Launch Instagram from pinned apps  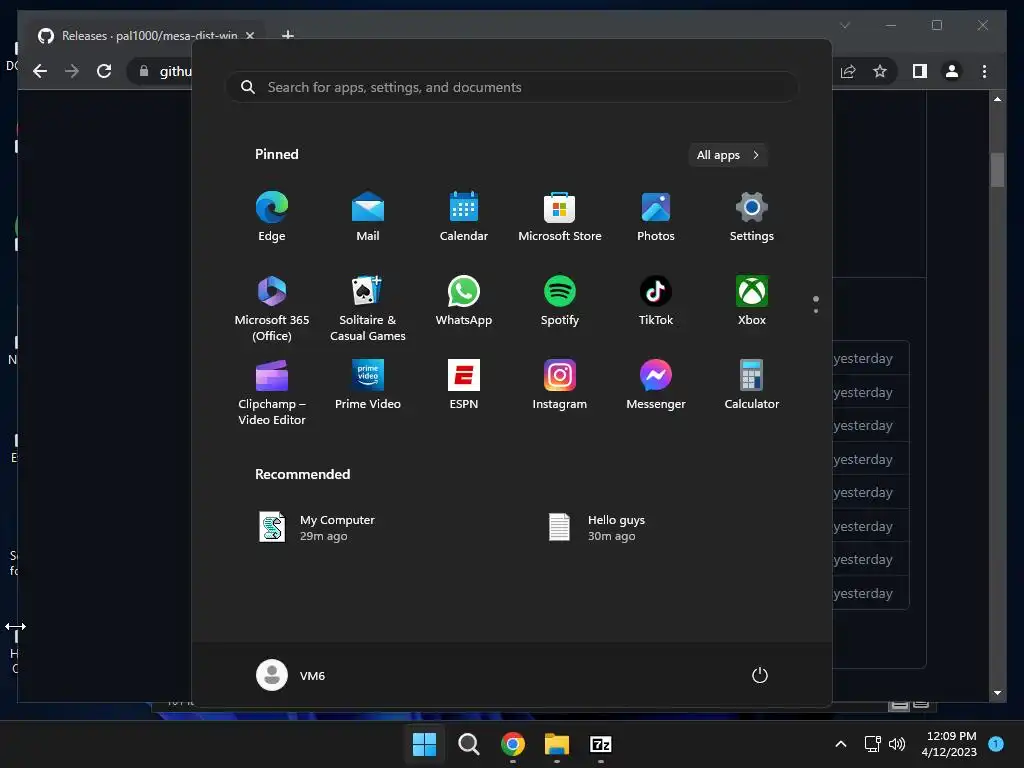click(x=560, y=385)
